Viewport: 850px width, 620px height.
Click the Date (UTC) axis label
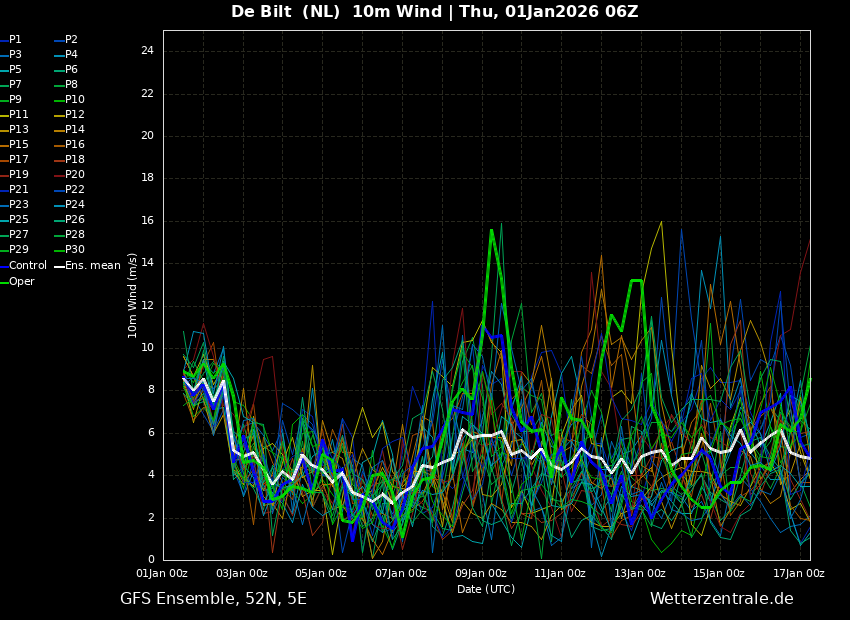[486, 589]
